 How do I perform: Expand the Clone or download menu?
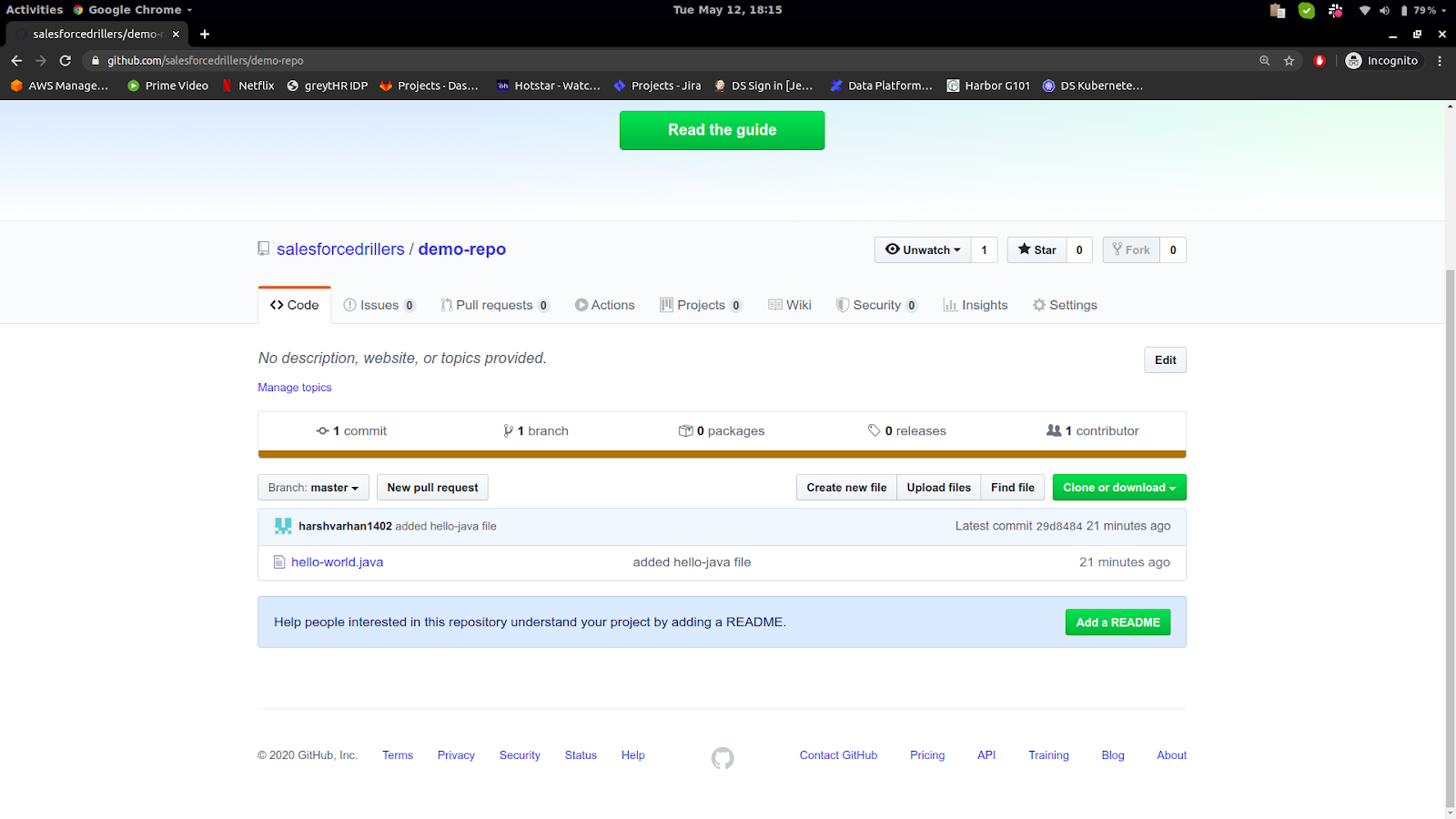(1119, 488)
